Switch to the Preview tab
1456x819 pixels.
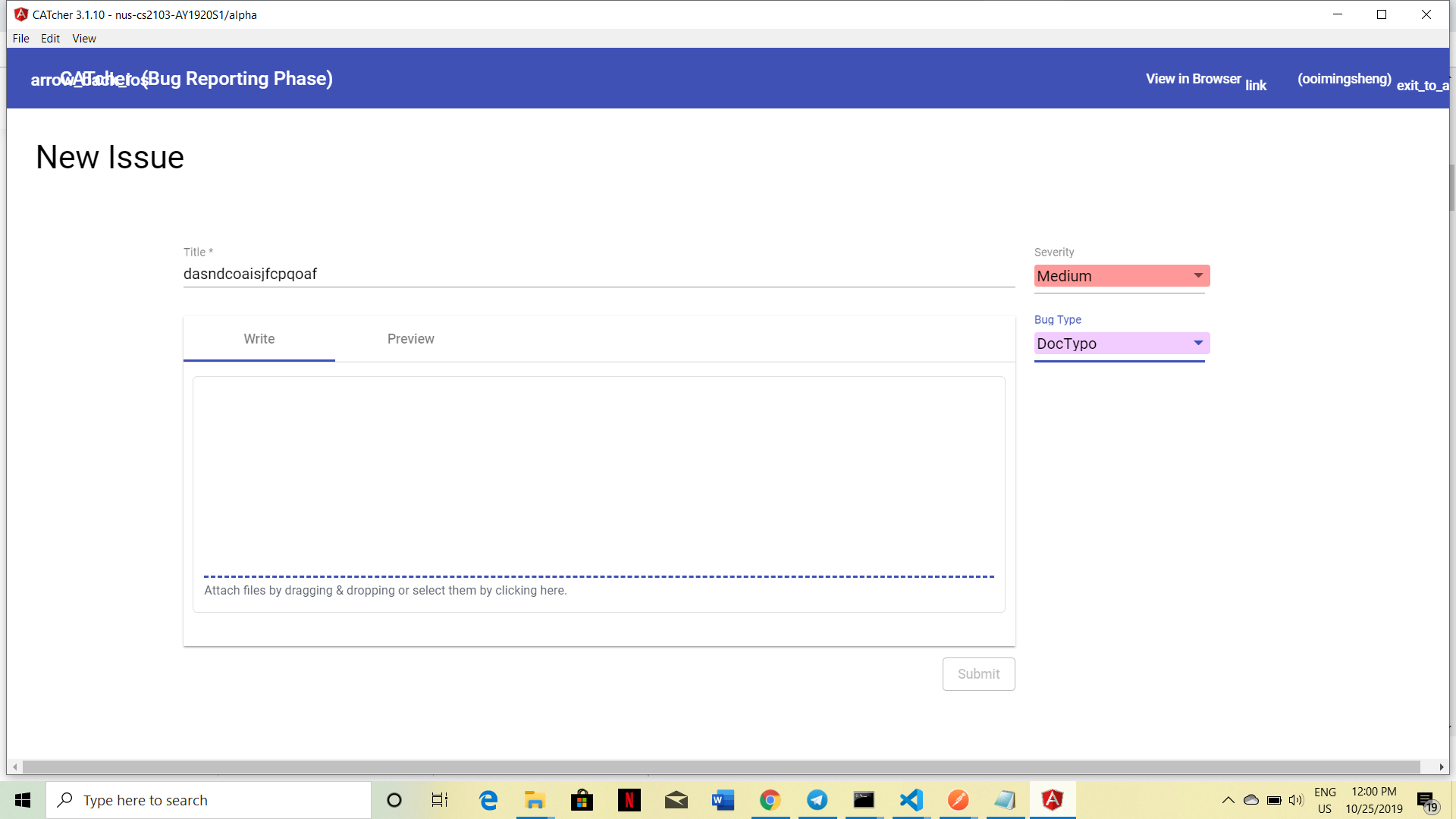click(x=410, y=339)
